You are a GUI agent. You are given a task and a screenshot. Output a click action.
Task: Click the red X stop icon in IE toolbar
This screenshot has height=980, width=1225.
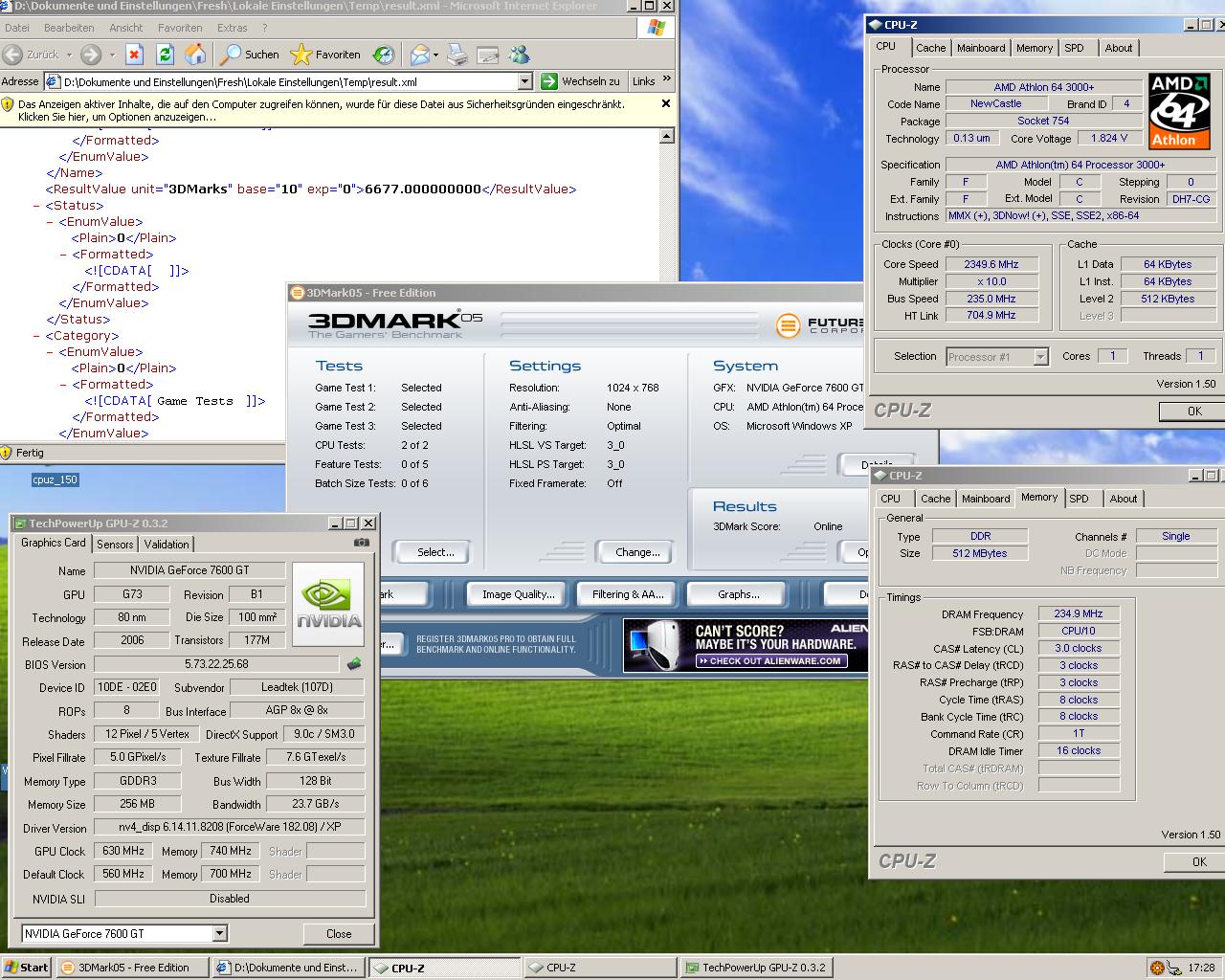[134, 55]
